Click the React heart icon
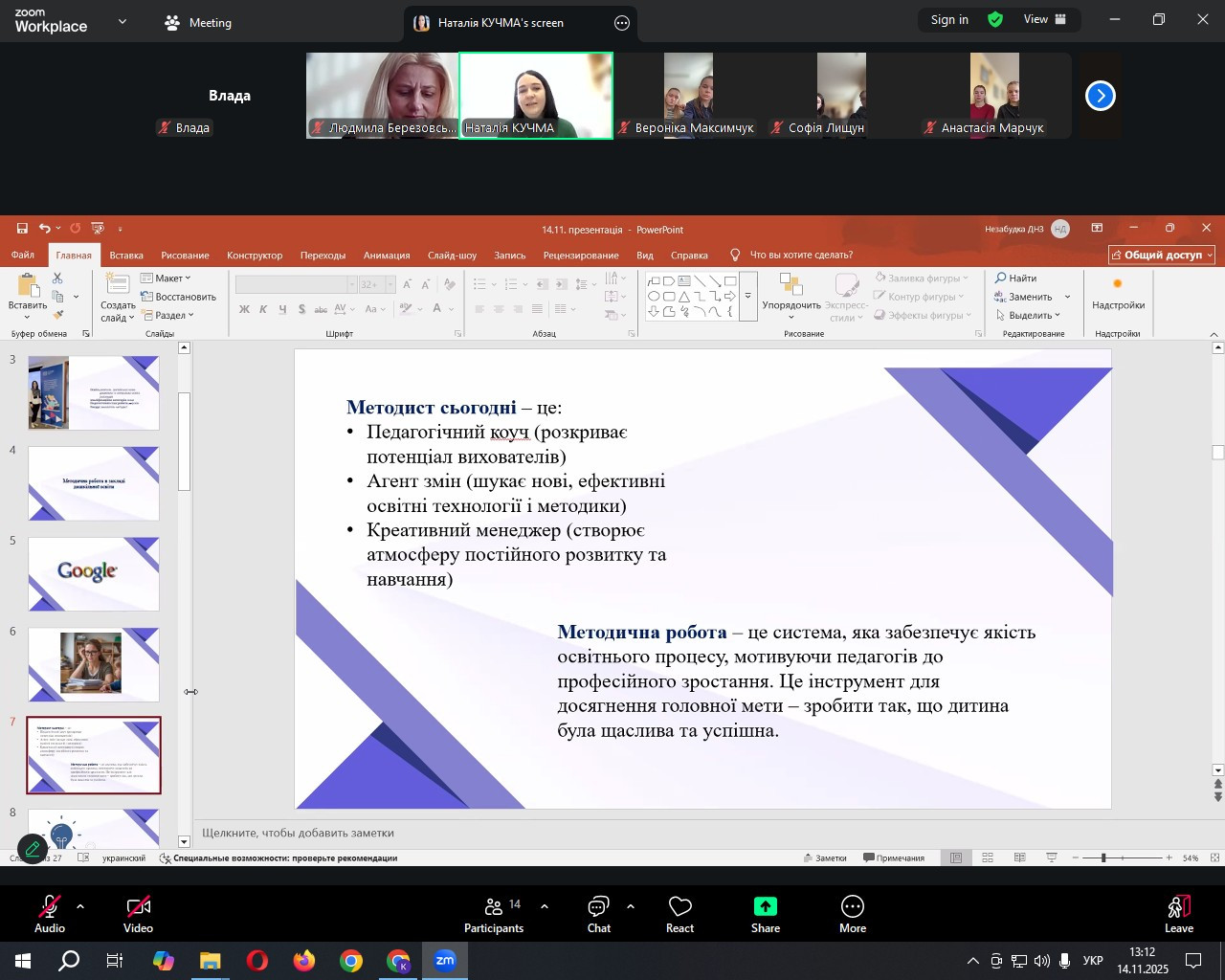 [679, 915]
